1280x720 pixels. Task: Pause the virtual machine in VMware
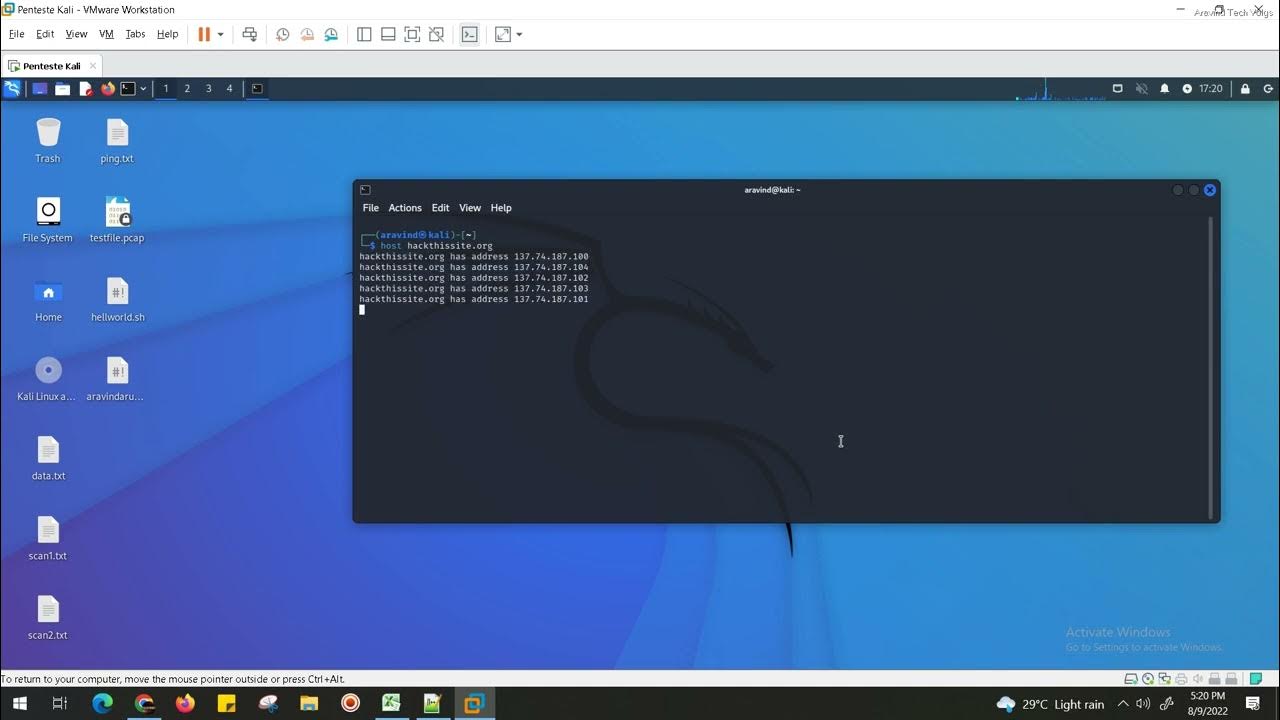click(204, 34)
